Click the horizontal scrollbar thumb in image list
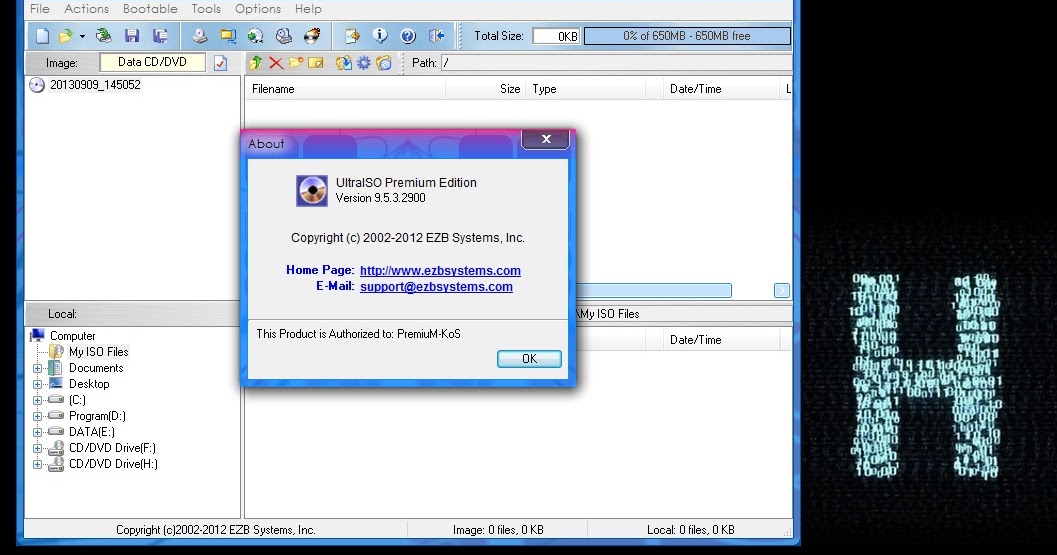This screenshot has width=1057, height=555. [654, 291]
